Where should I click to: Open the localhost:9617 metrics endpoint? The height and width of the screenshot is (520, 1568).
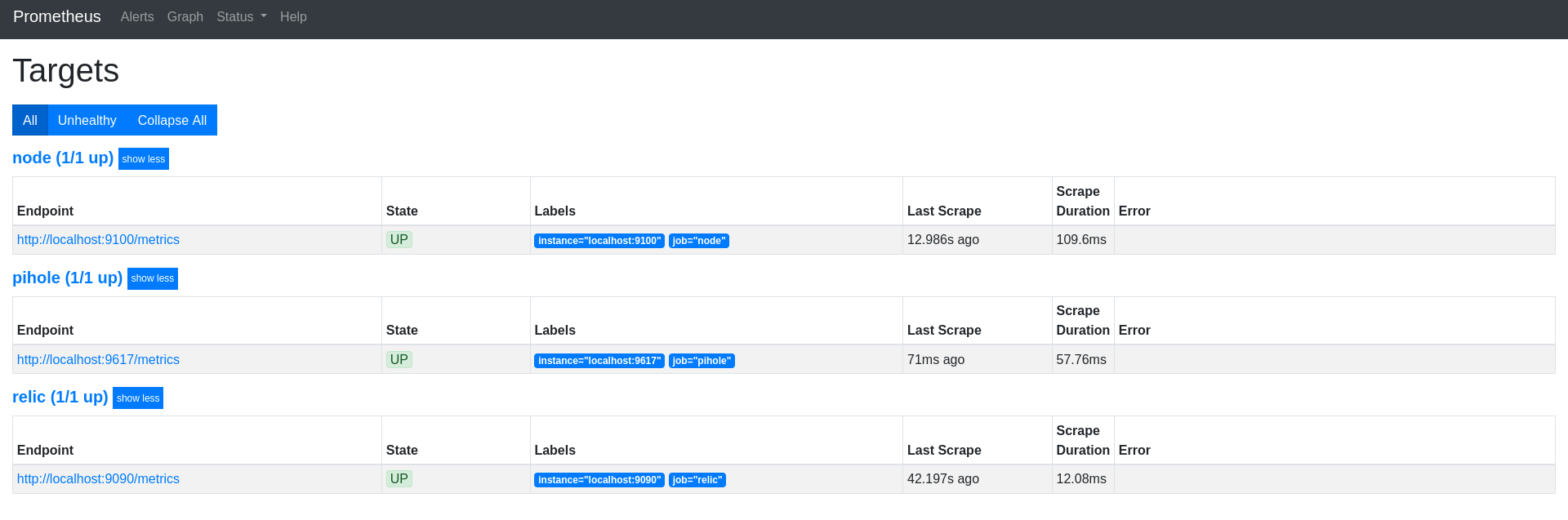pos(98,360)
